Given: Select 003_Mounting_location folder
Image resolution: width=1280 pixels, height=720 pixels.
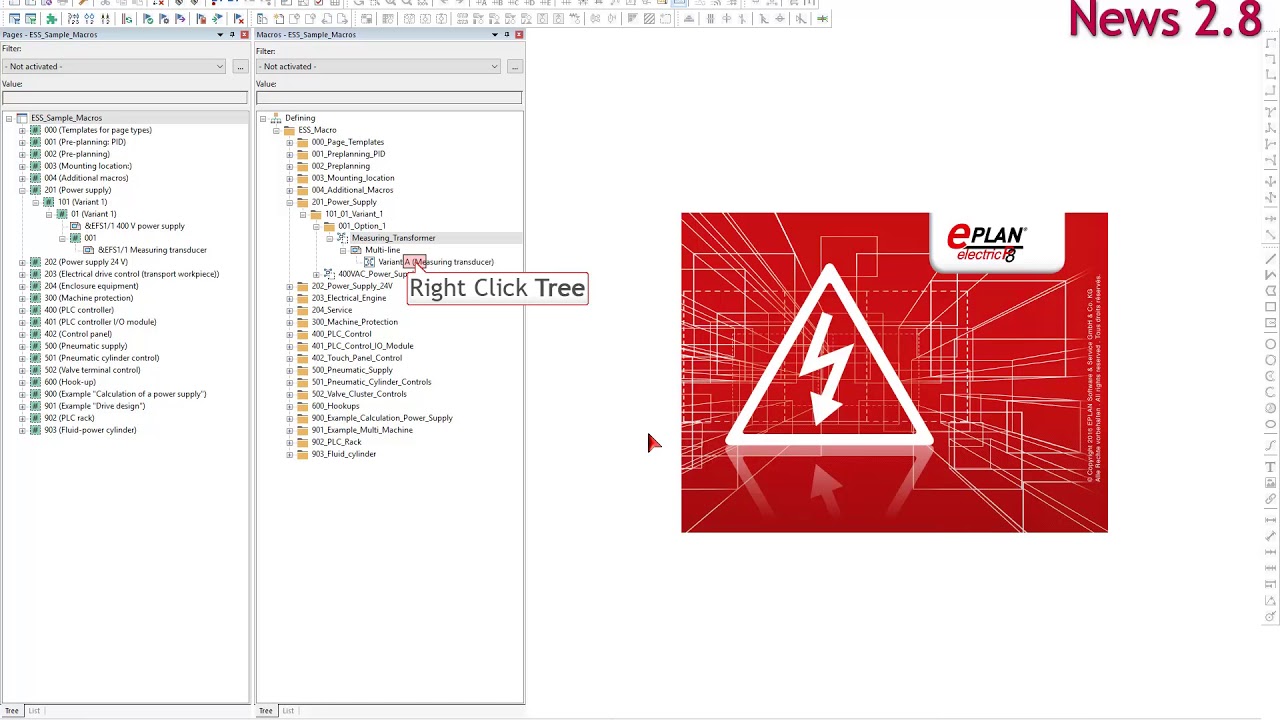Looking at the screenshot, I should point(353,178).
